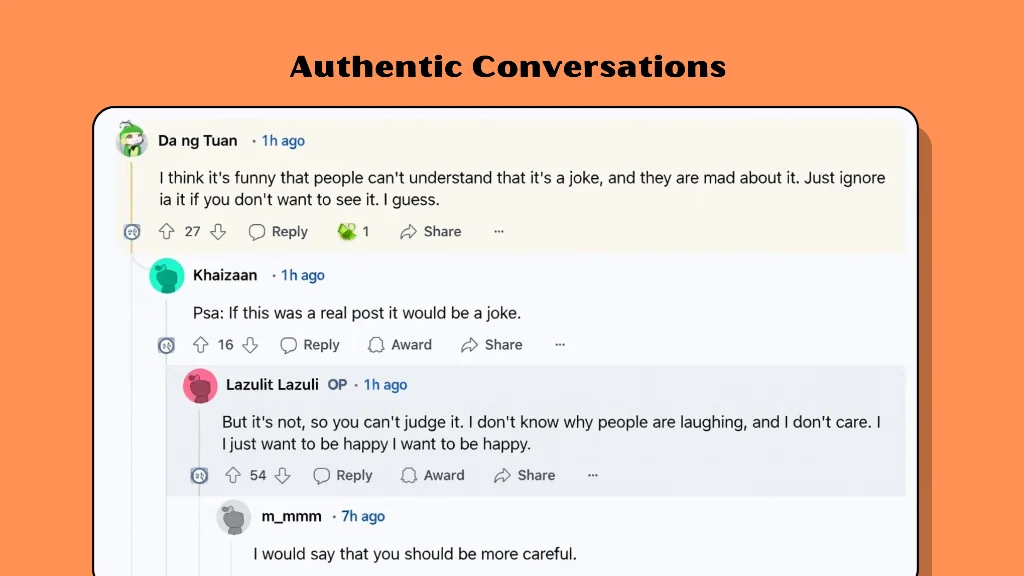
Task: Click the green award badge on top comment
Action: [348, 231]
